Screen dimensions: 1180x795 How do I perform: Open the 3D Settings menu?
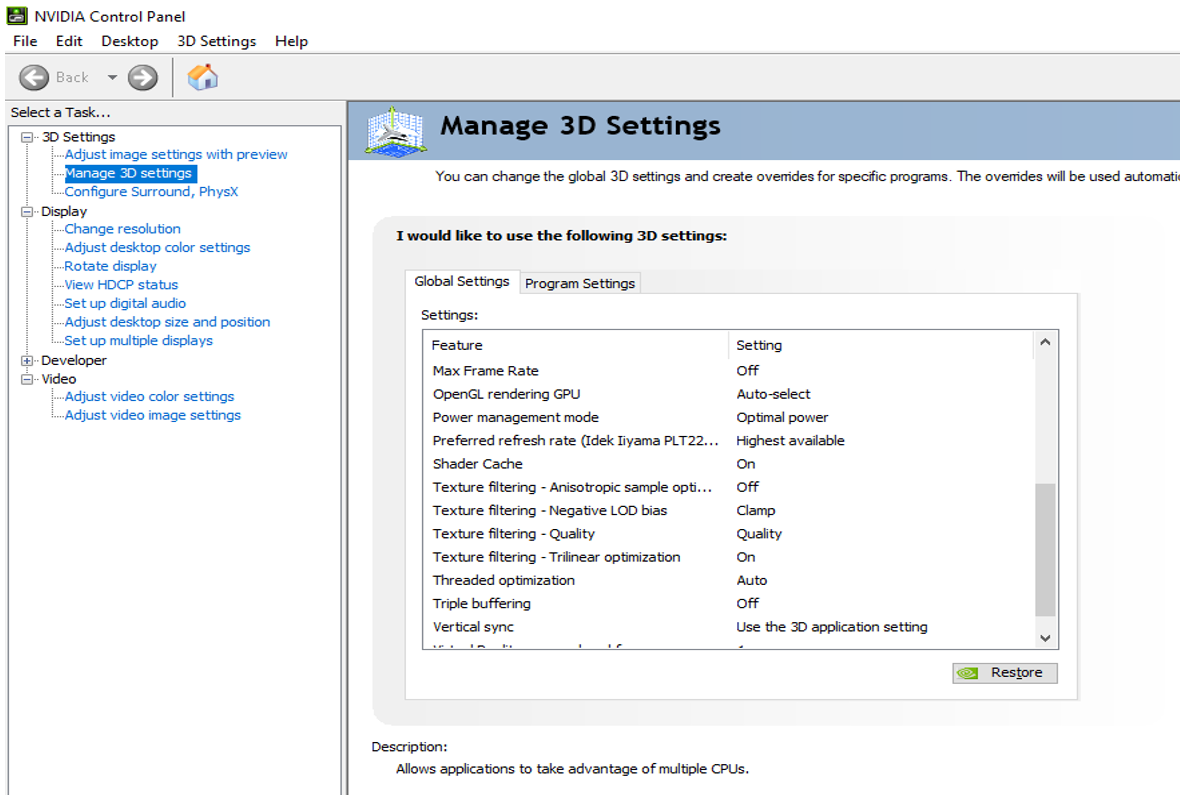(x=217, y=41)
